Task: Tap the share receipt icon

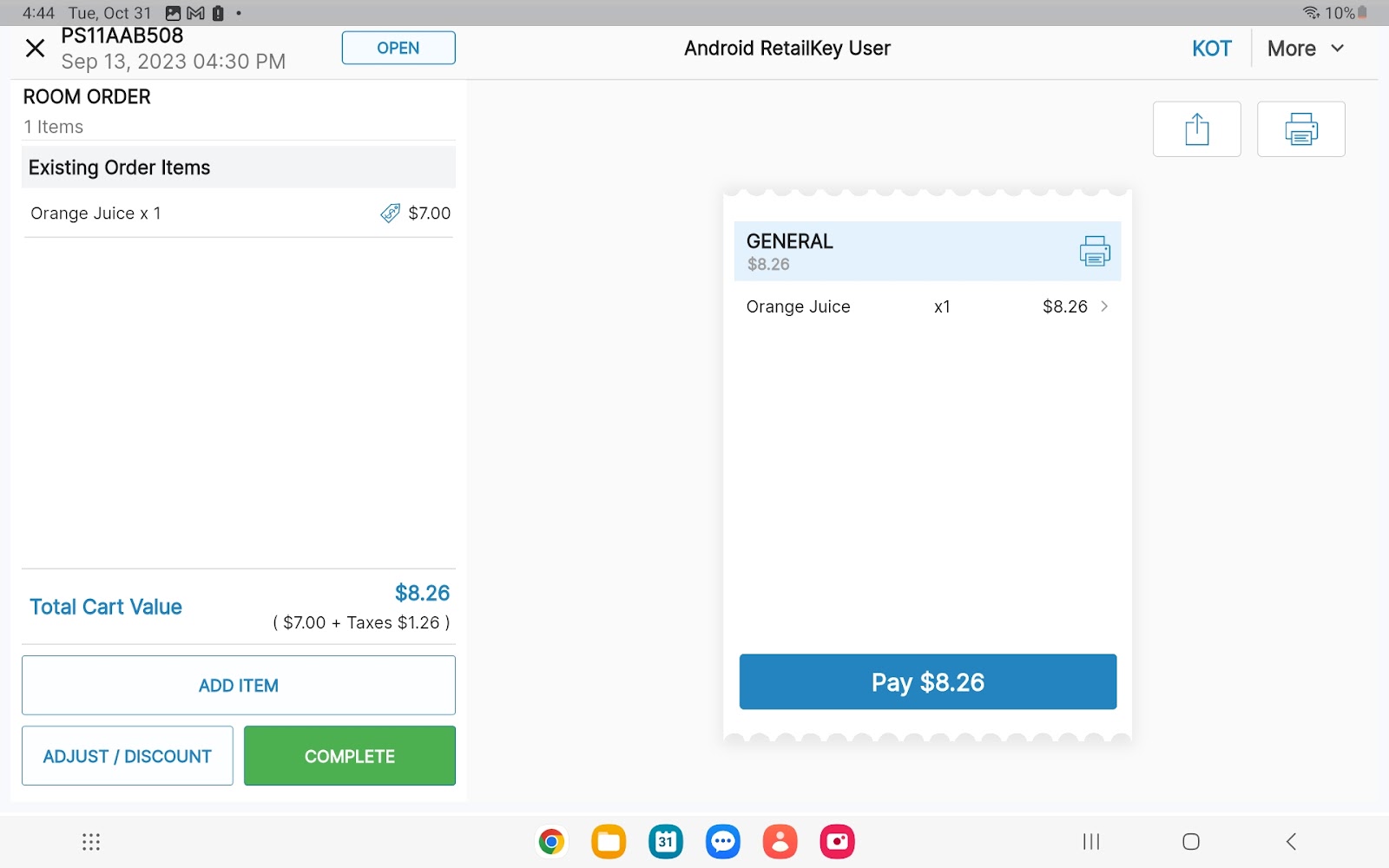Action: [1196, 129]
